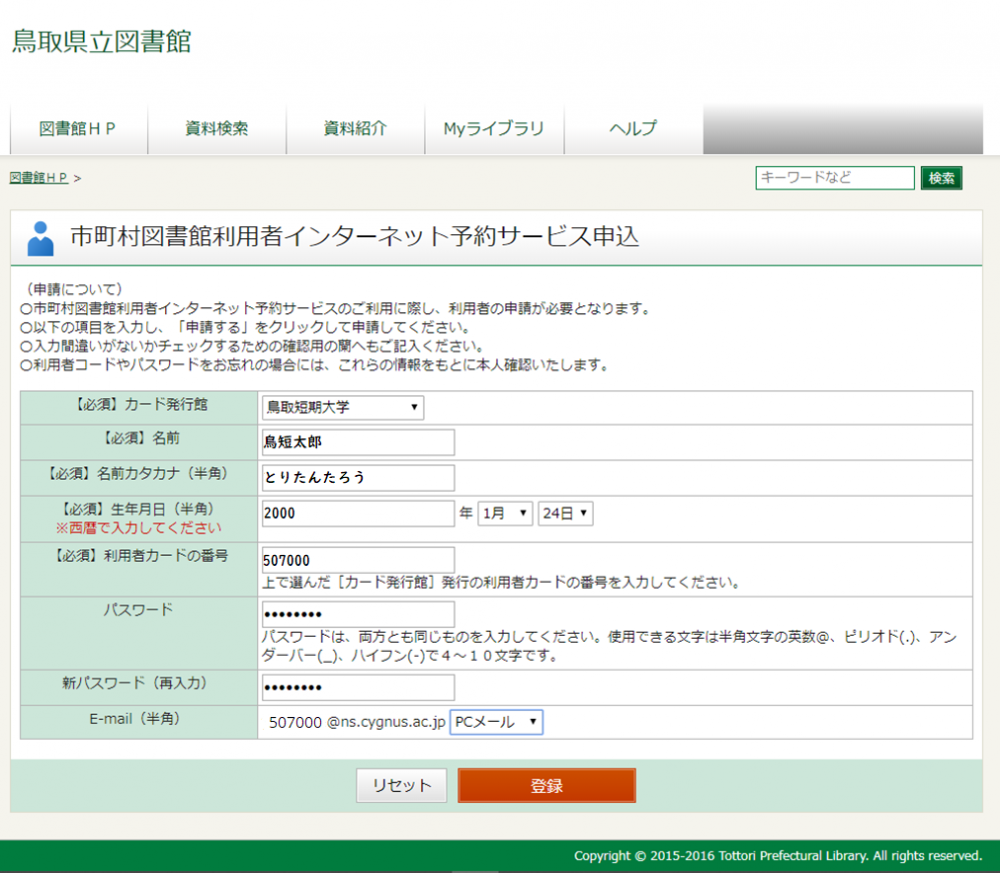Expand the カード発行館 library dropdown

(342, 408)
